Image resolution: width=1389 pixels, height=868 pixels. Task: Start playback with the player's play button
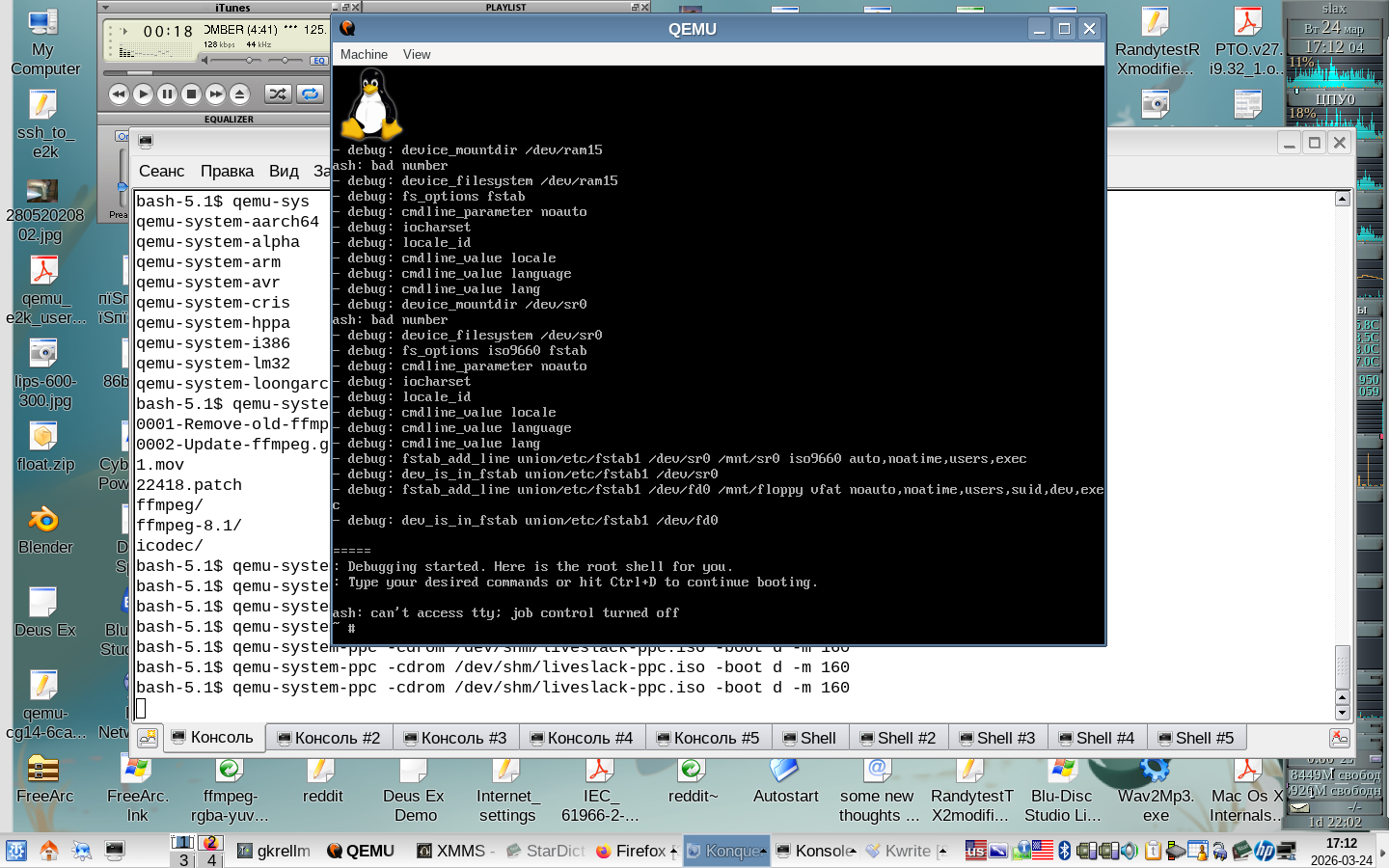pos(143,94)
